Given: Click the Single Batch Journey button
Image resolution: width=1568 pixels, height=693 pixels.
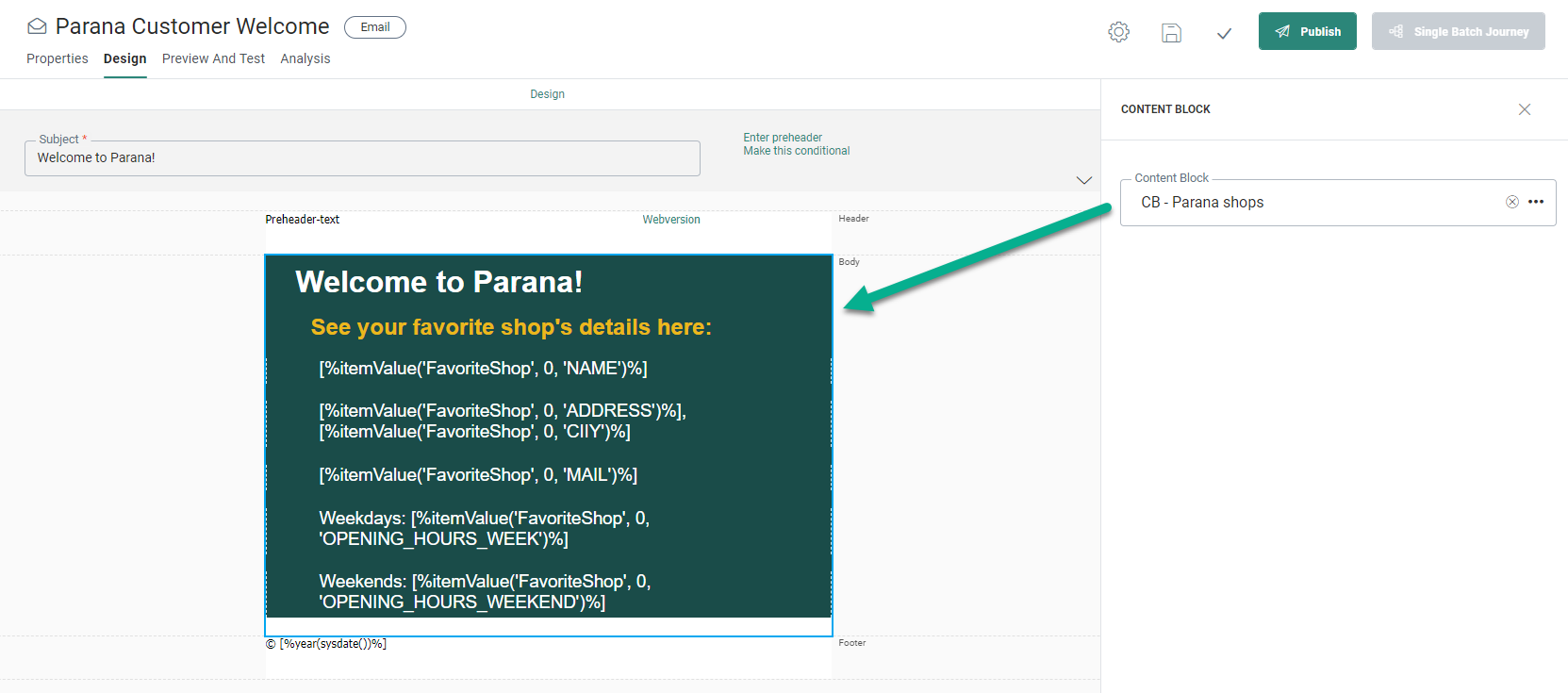Looking at the screenshot, I should pyautogui.click(x=1458, y=31).
